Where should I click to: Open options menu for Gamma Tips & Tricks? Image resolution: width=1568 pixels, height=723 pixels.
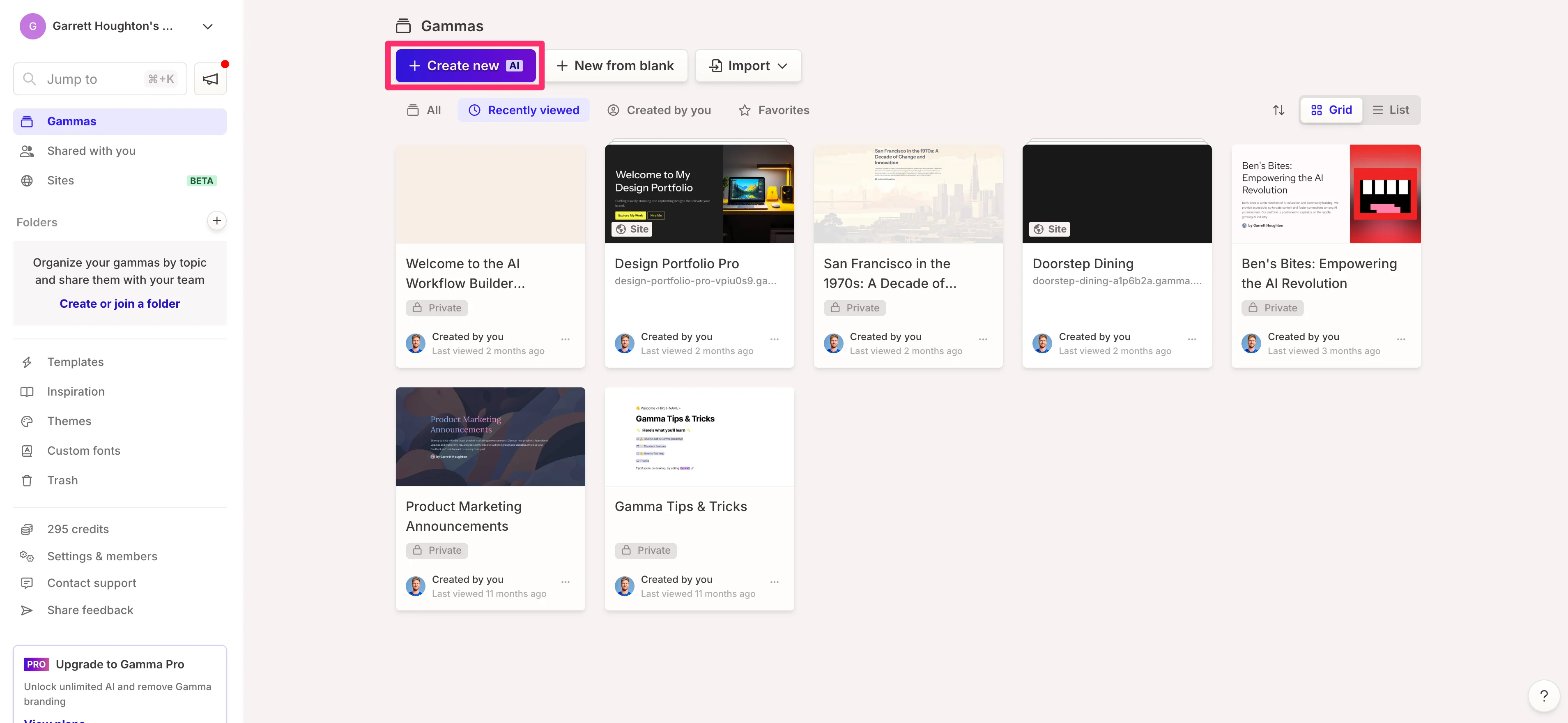pyautogui.click(x=774, y=582)
